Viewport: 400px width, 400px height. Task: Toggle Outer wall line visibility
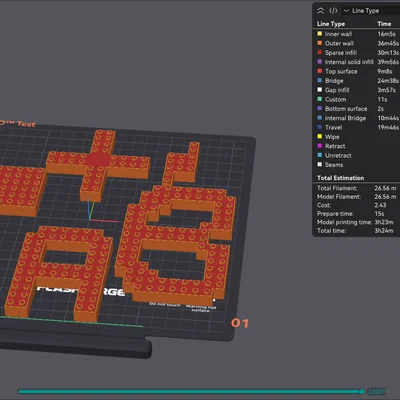(x=356, y=43)
